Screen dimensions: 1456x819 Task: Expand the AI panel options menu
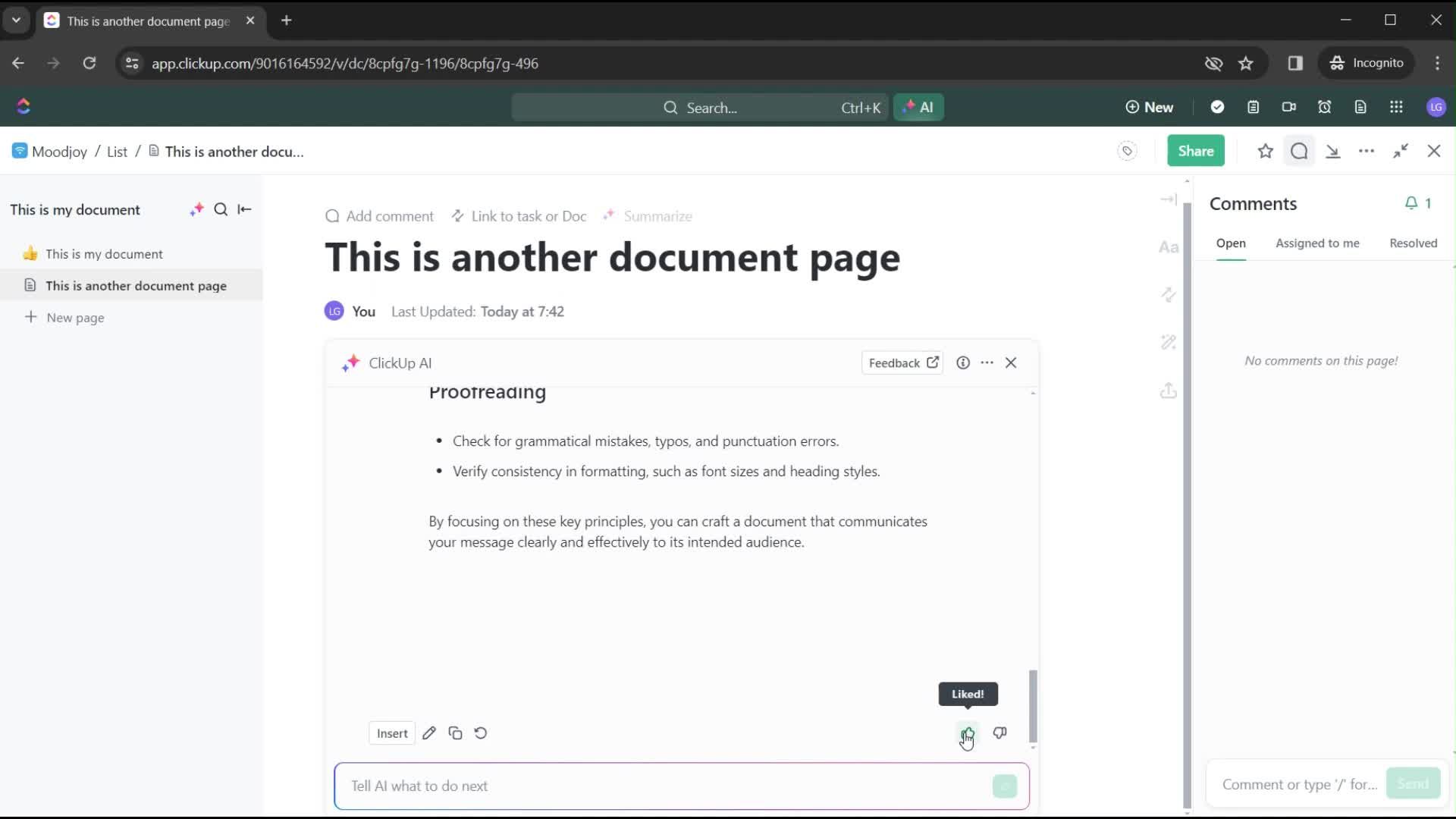tap(986, 362)
